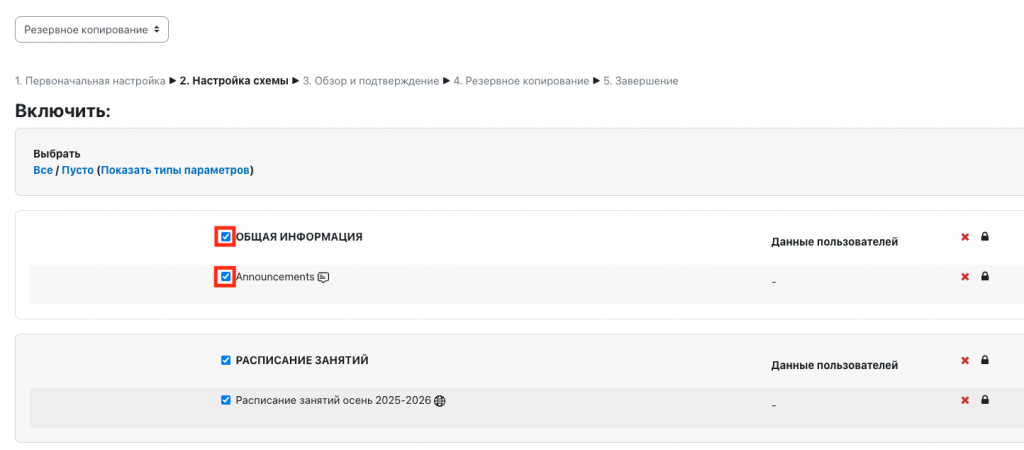The image size is (1024, 450).
Task: Toggle the Announcements checkbox
Action: pos(226,277)
